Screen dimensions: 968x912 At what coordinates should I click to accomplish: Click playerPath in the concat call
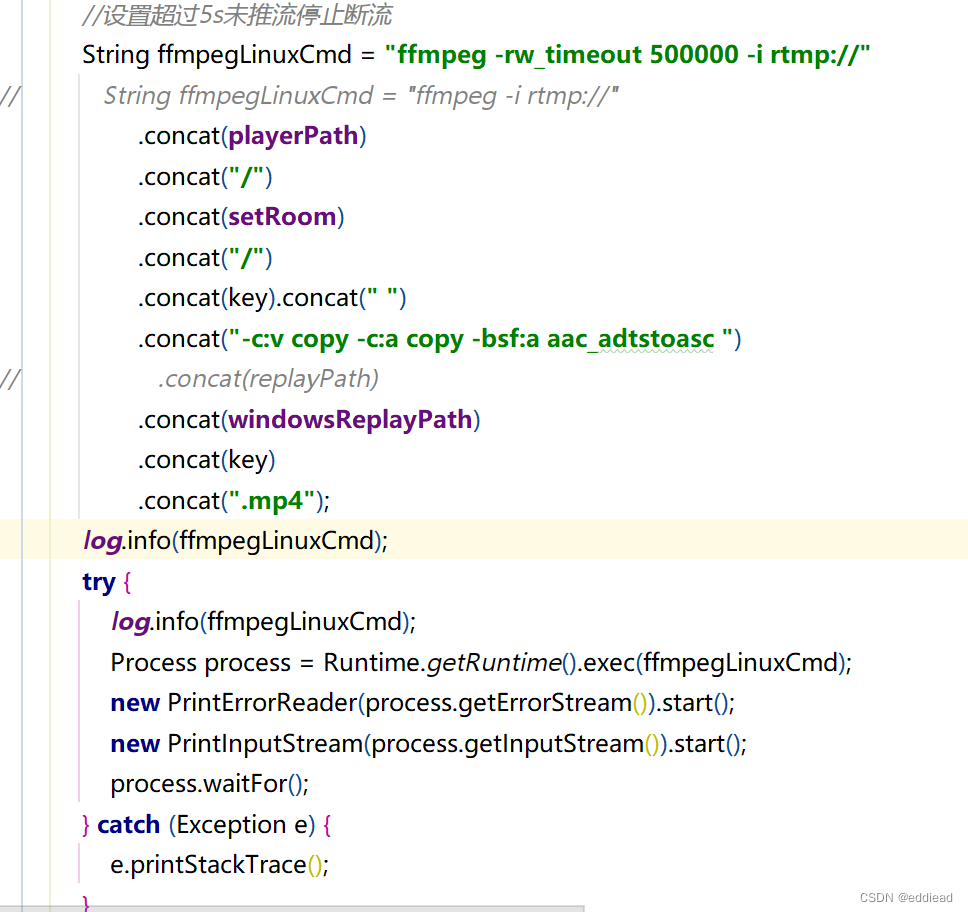point(293,136)
